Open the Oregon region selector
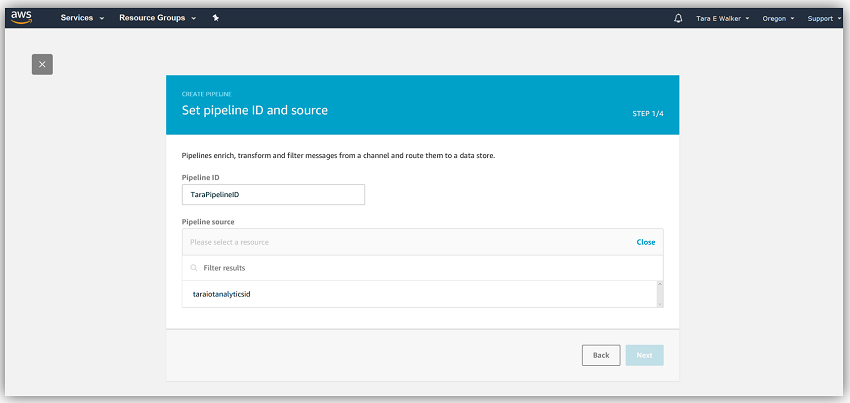The height and width of the screenshot is (403, 850). (x=778, y=18)
